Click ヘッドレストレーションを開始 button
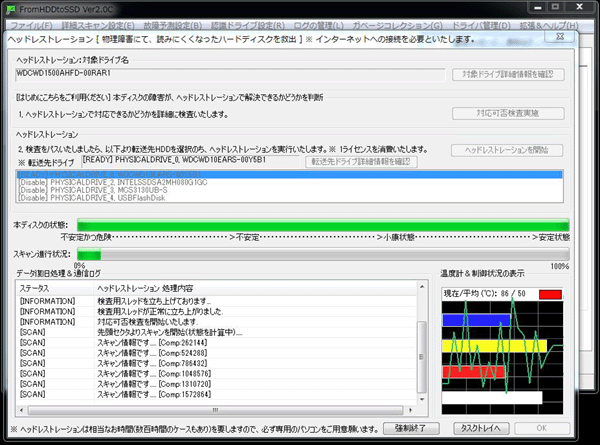The height and width of the screenshot is (445, 600). pos(507,150)
